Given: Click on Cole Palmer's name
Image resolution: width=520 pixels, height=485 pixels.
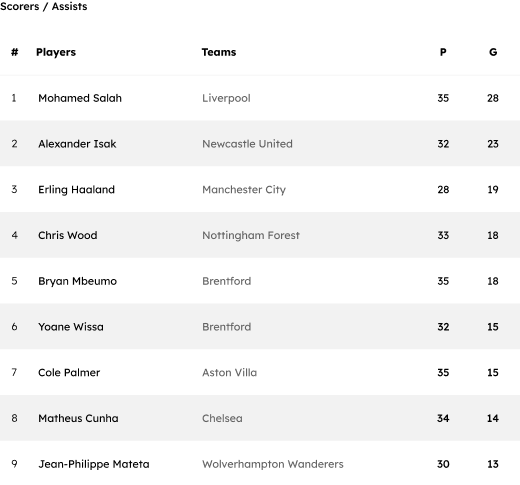Looking at the screenshot, I should (x=69, y=372).
